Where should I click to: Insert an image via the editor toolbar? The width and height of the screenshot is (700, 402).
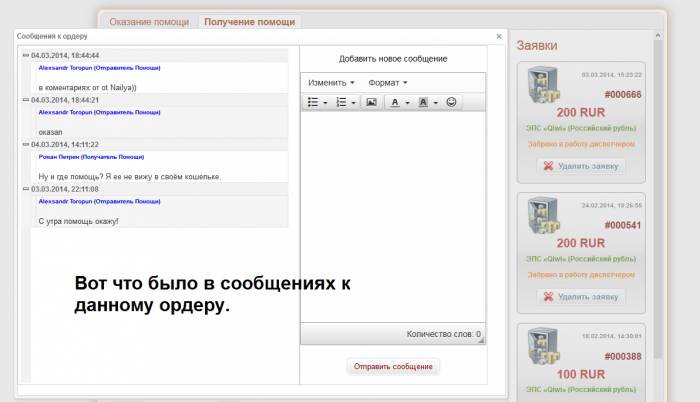click(371, 102)
